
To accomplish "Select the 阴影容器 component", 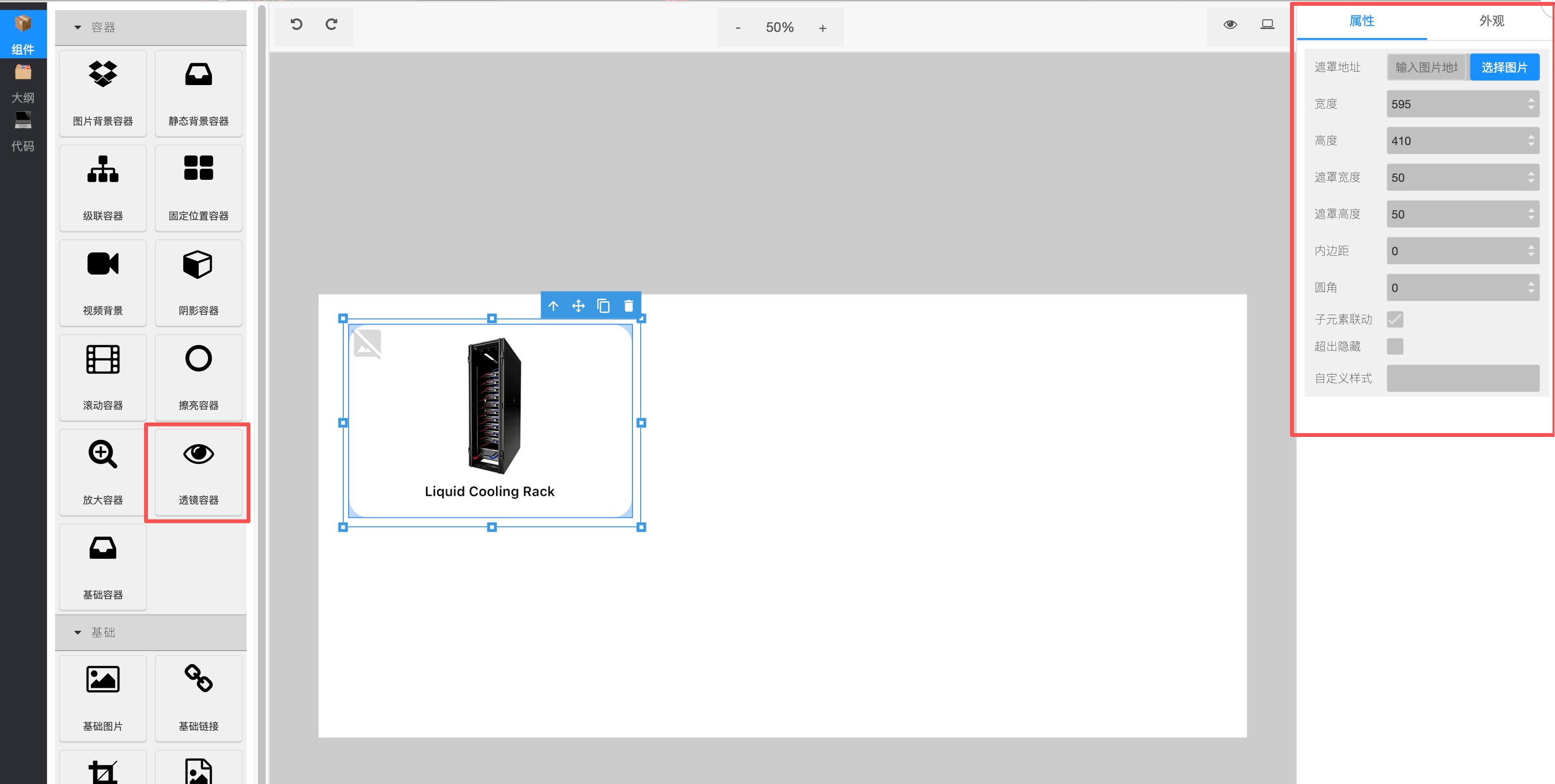I will point(199,283).
